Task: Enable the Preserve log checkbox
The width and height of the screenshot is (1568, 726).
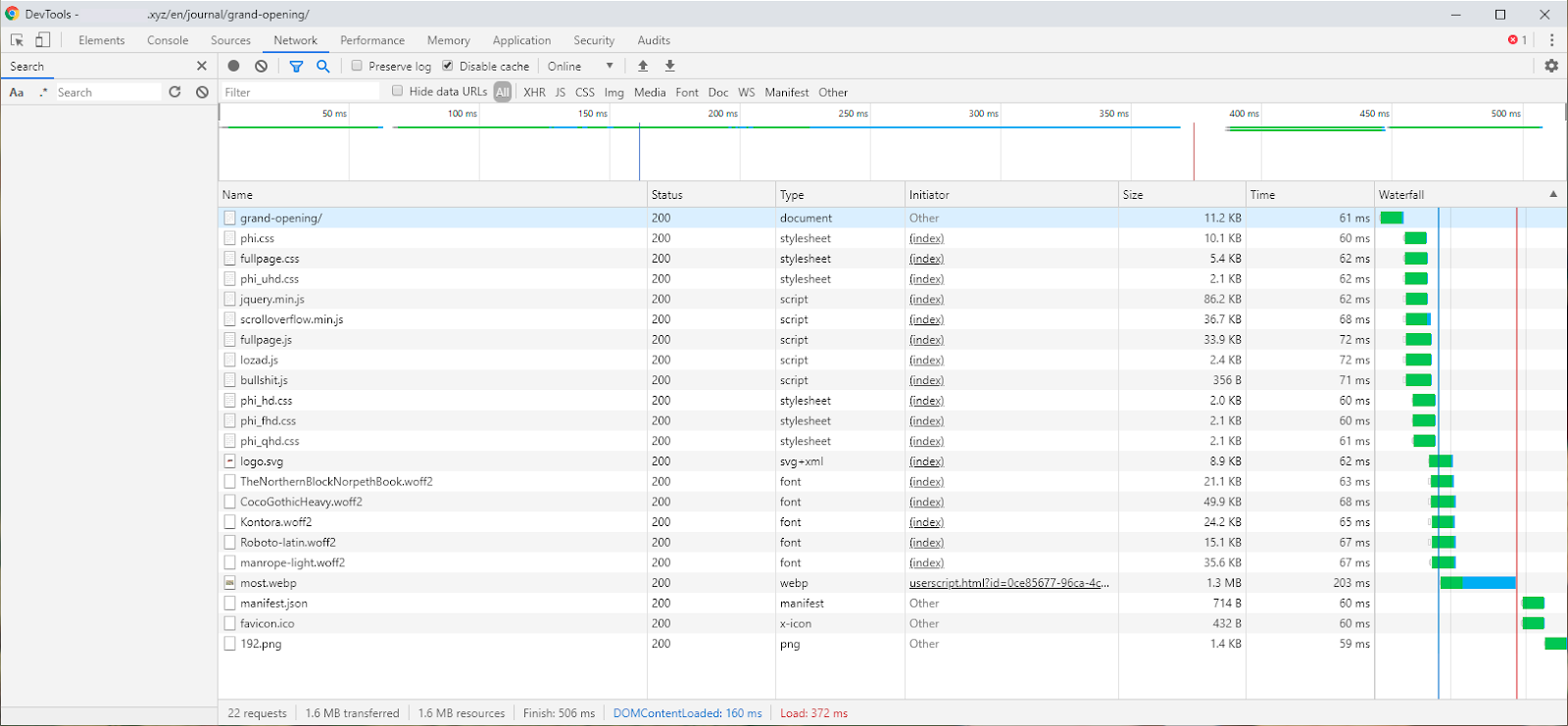Action: (x=357, y=66)
